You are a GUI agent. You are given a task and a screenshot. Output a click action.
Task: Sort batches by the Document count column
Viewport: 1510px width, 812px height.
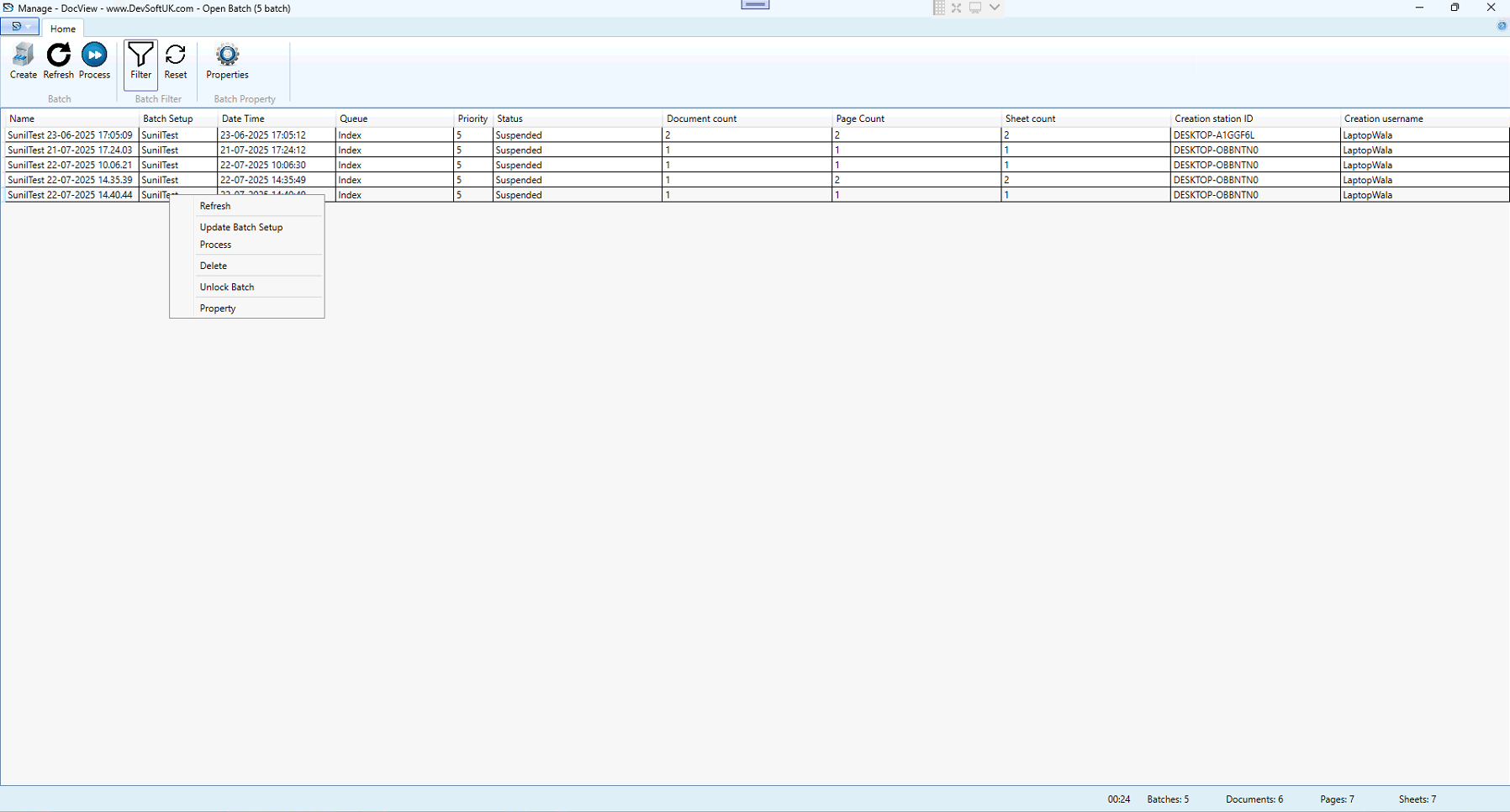[701, 118]
